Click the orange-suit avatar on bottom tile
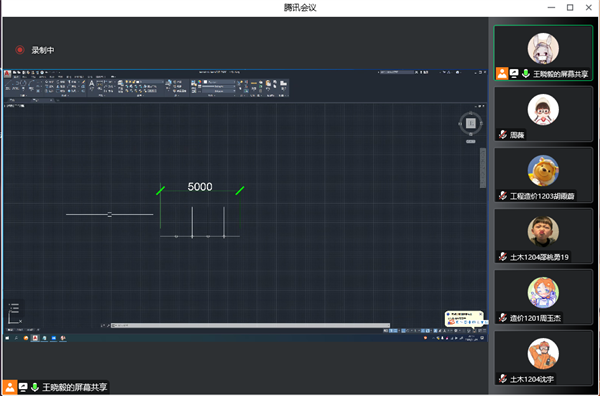 [543, 354]
